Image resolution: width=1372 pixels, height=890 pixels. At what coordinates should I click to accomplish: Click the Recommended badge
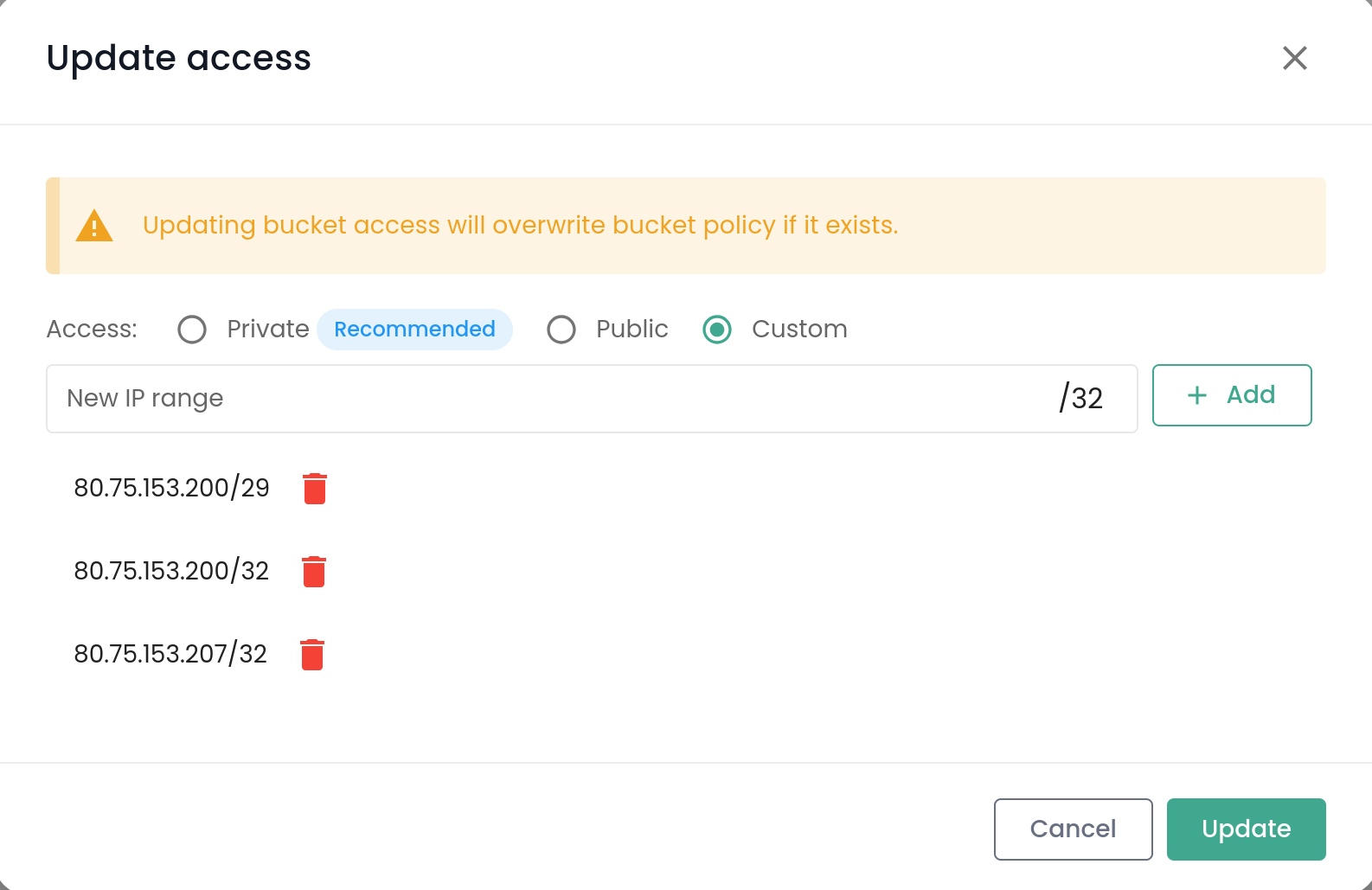[414, 330]
